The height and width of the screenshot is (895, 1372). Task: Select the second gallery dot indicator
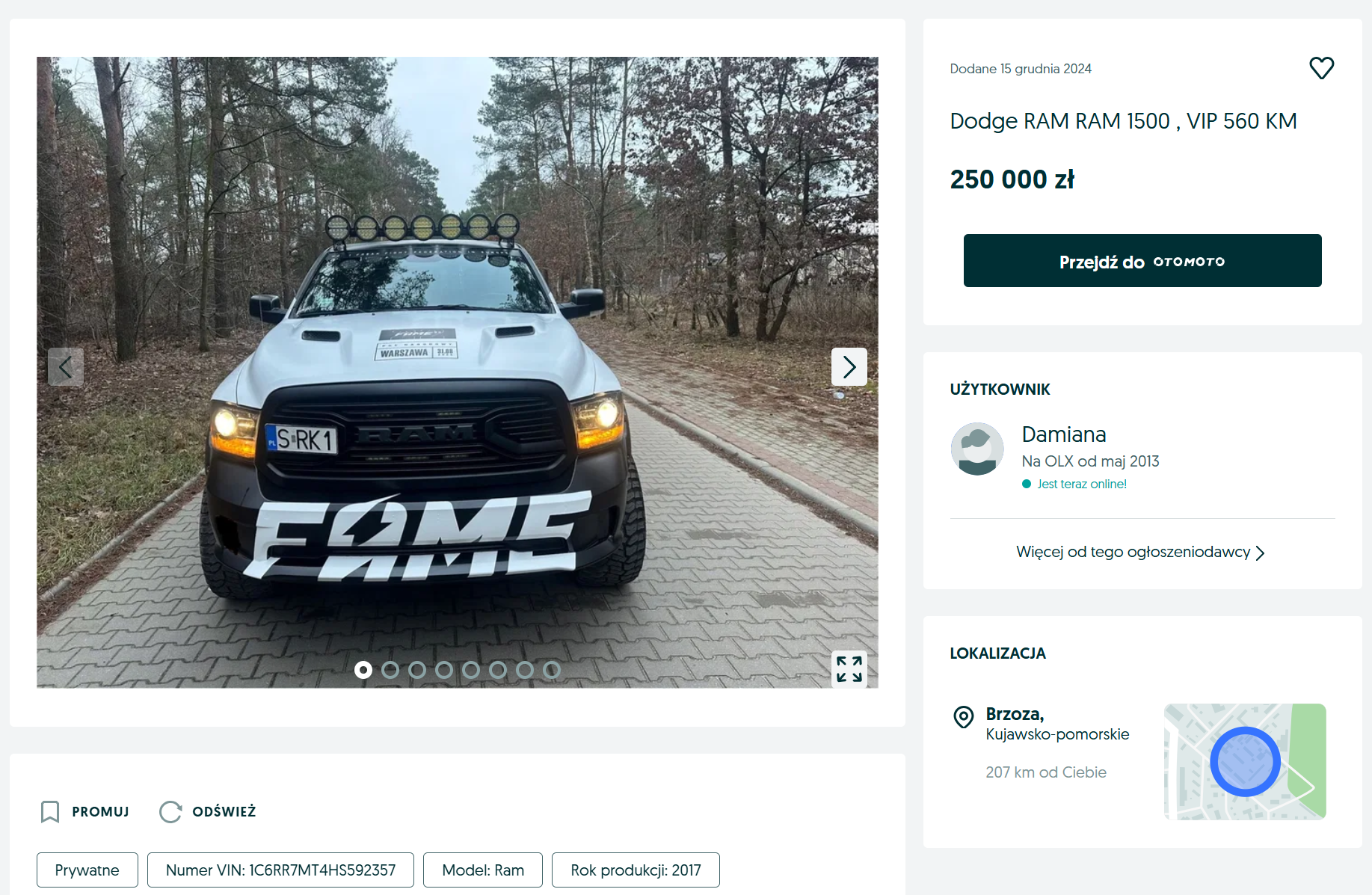pyautogui.click(x=390, y=670)
